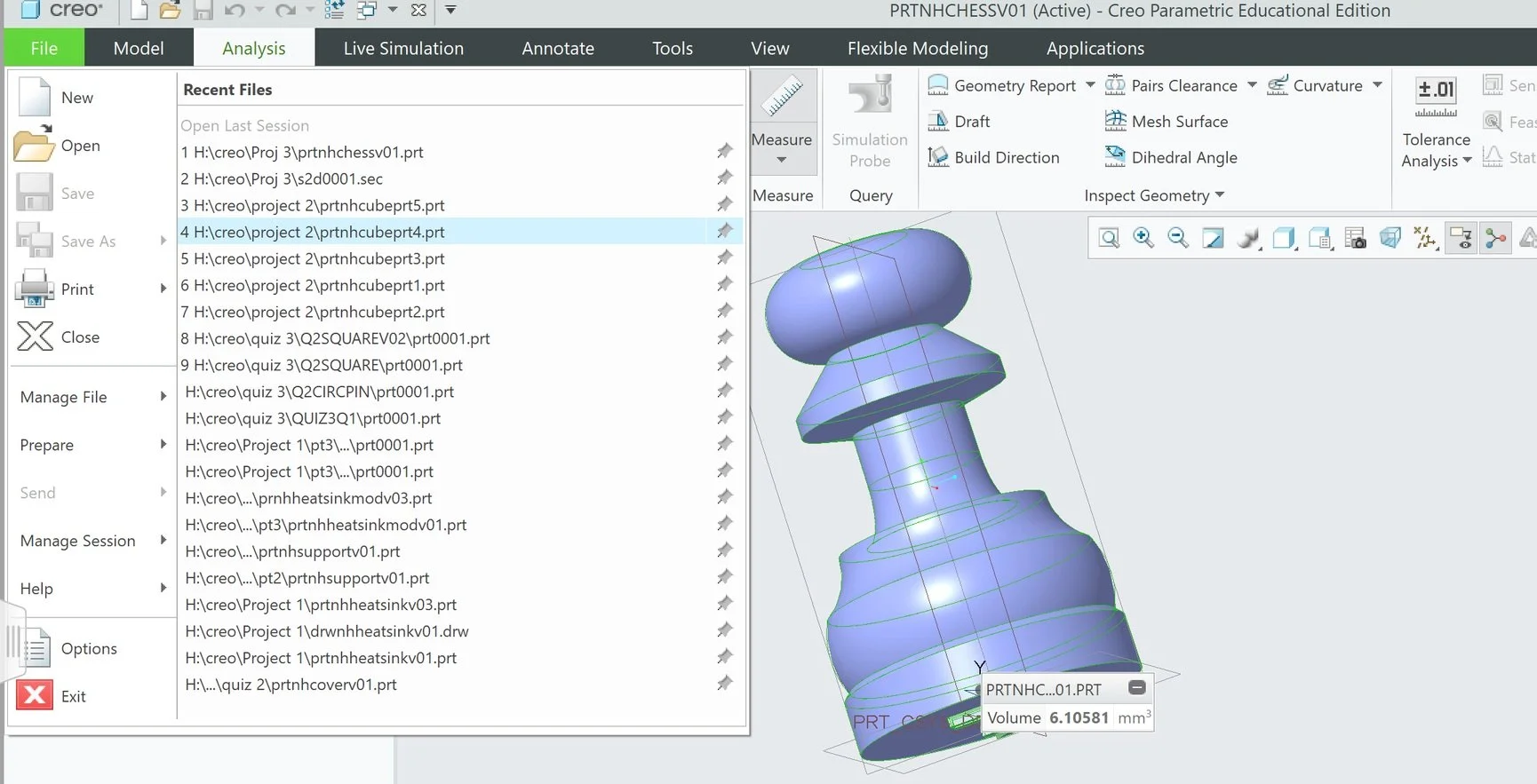The height and width of the screenshot is (784, 1537).
Task: Click the New document icon in quick access toolbar
Action: point(139,10)
